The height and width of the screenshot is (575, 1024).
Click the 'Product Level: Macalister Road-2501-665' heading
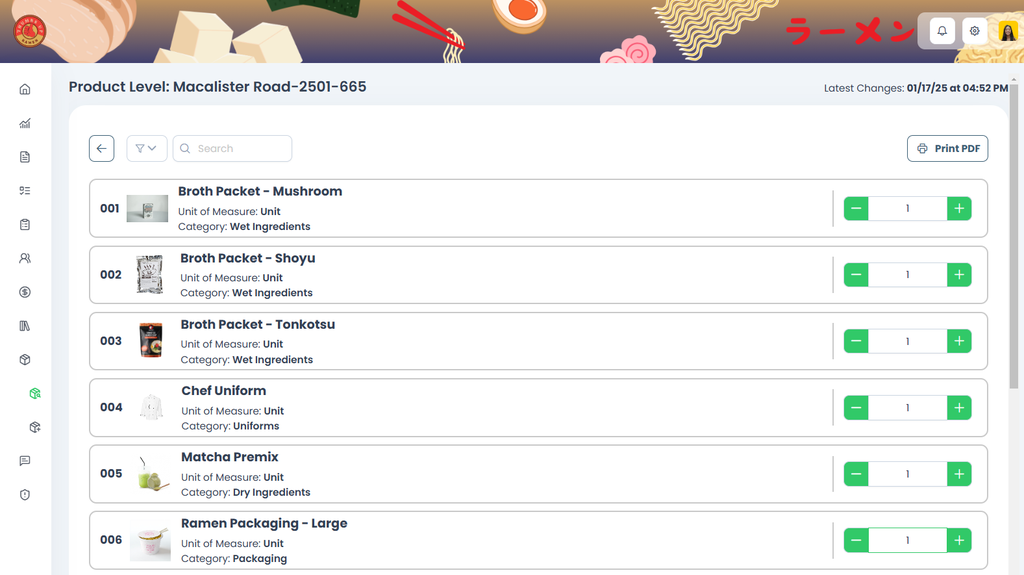217,87
